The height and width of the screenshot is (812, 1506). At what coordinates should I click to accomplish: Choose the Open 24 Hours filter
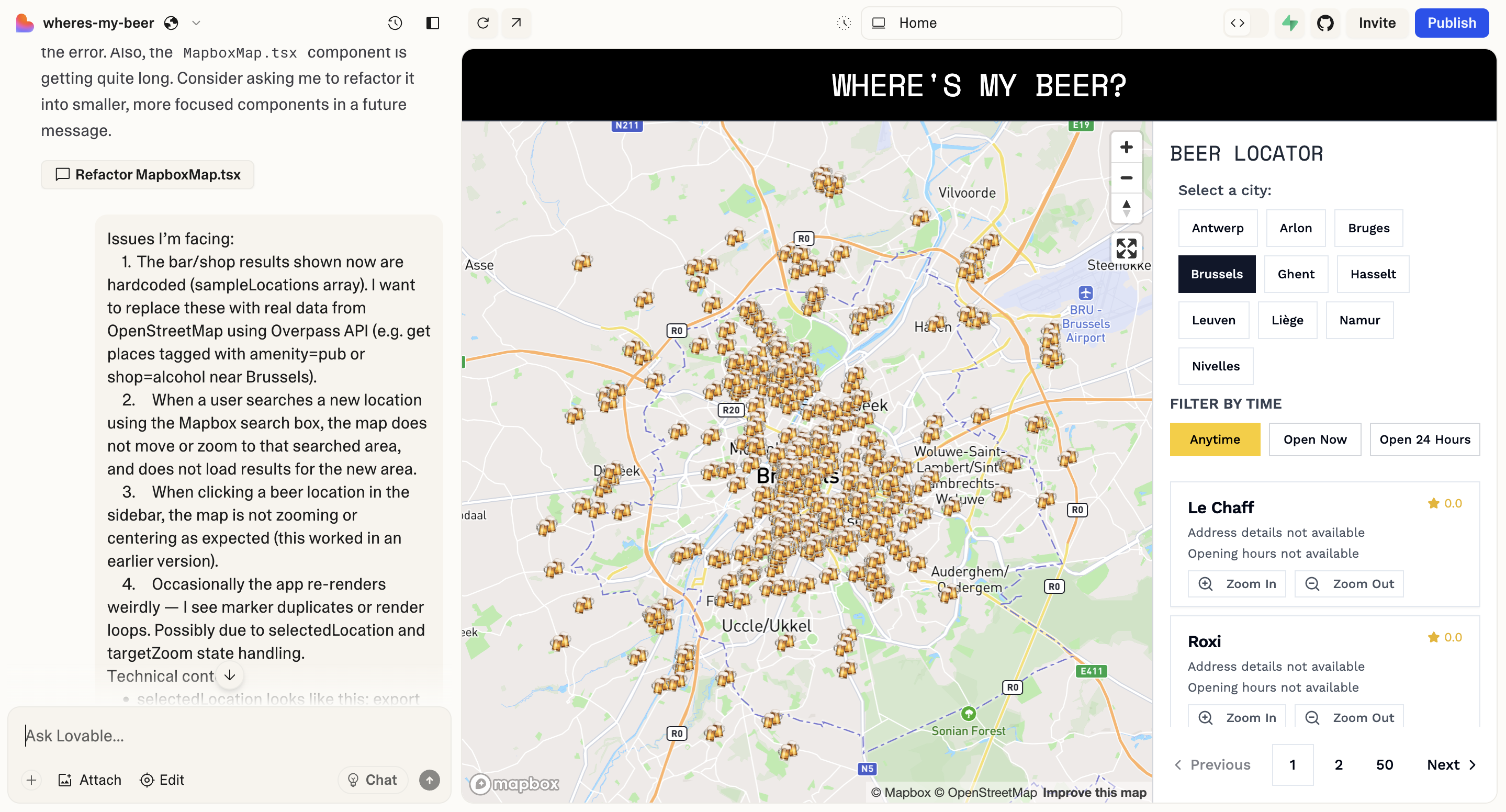pos(1425,439)
